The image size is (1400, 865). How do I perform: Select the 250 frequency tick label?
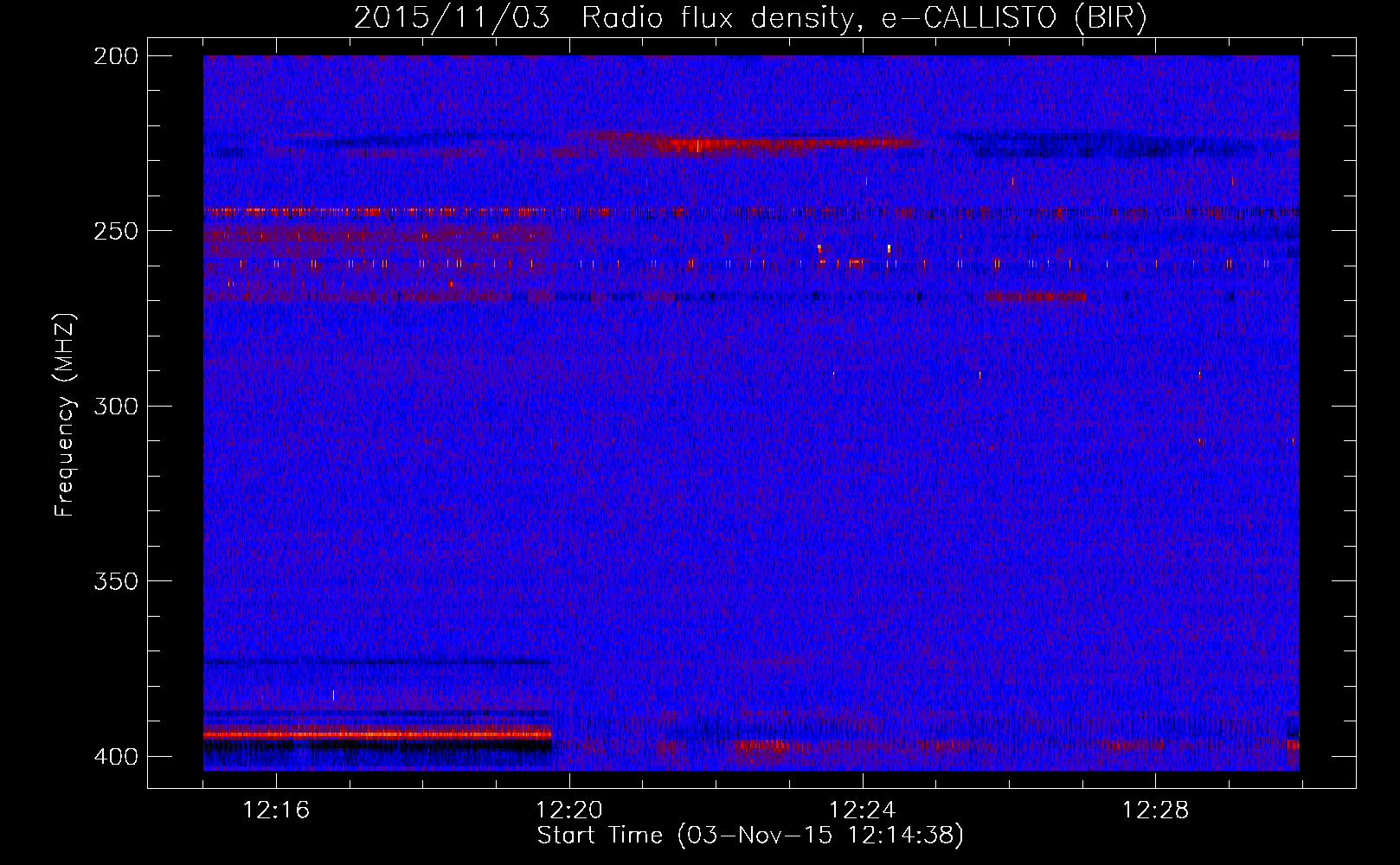(x=116, y=231)
